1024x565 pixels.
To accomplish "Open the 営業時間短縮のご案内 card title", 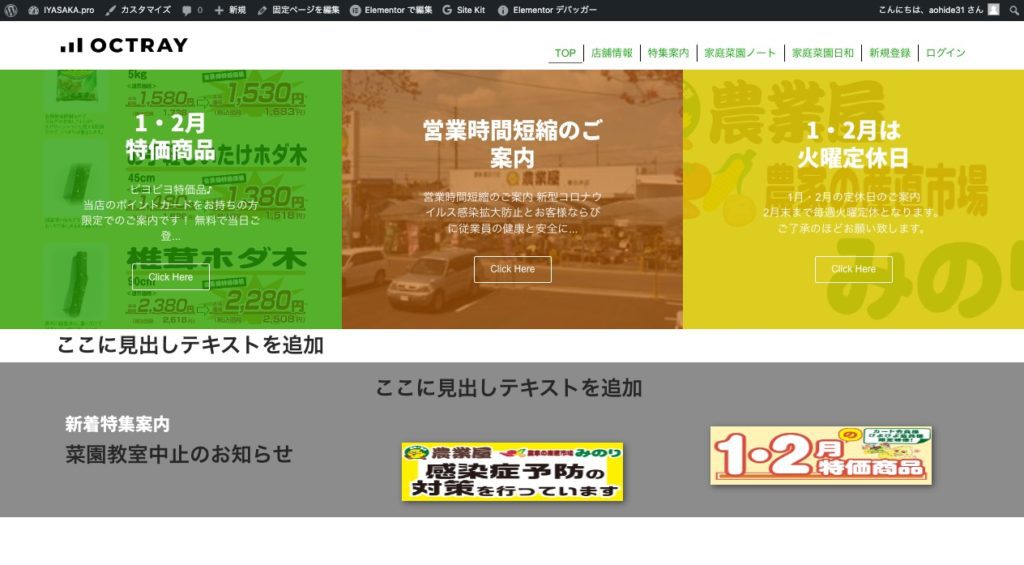I will 512,144.
